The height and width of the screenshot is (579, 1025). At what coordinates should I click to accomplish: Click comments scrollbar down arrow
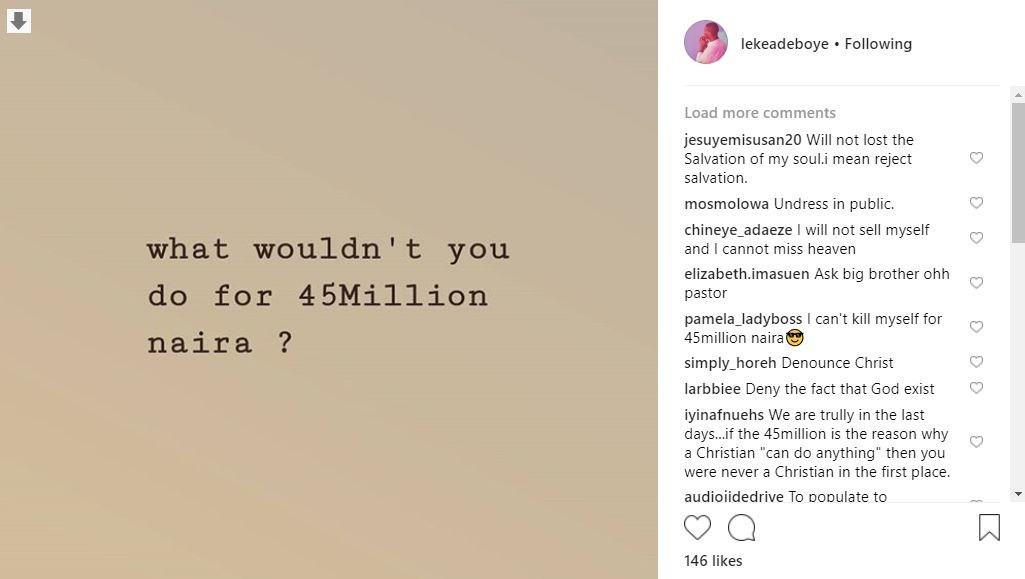[1018, 495]
